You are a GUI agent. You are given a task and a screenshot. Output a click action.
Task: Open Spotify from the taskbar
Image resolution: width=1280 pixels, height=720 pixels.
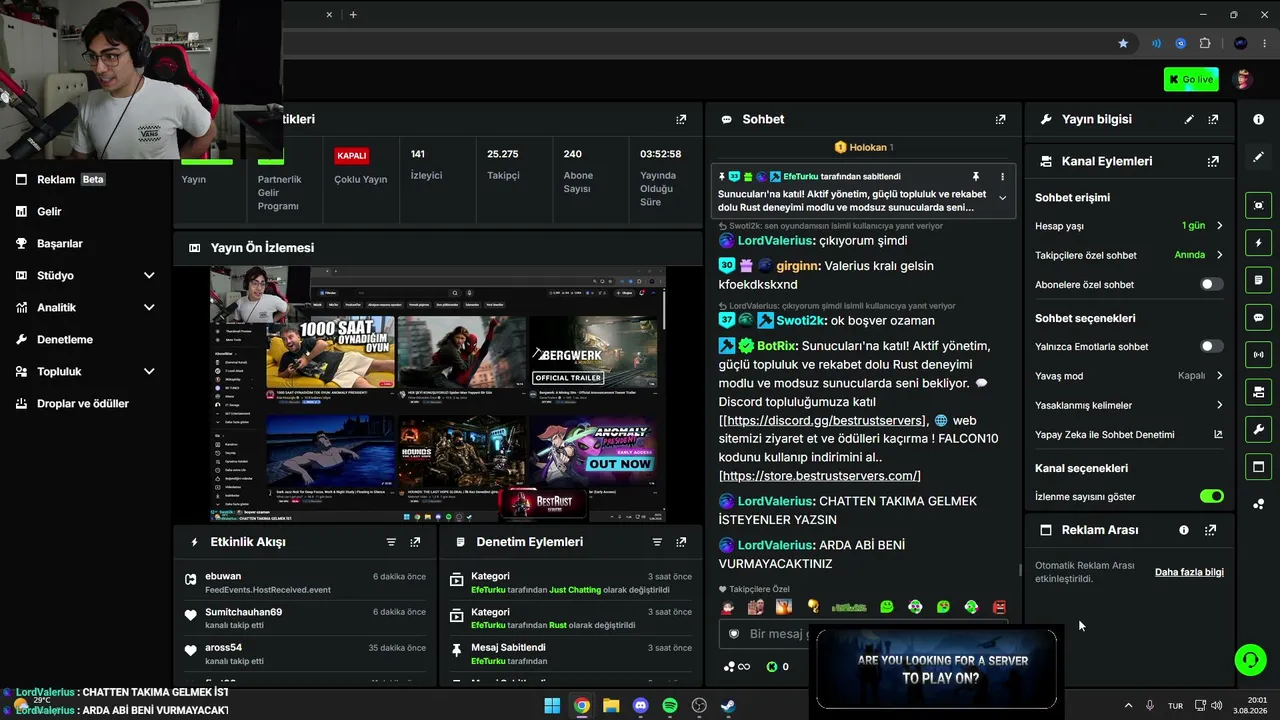point(670,706)
